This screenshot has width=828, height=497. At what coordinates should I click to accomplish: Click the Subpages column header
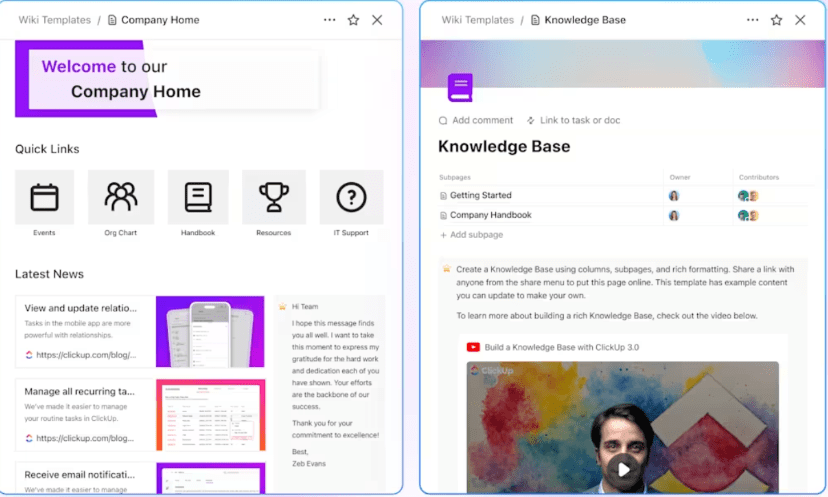point(455,177)
